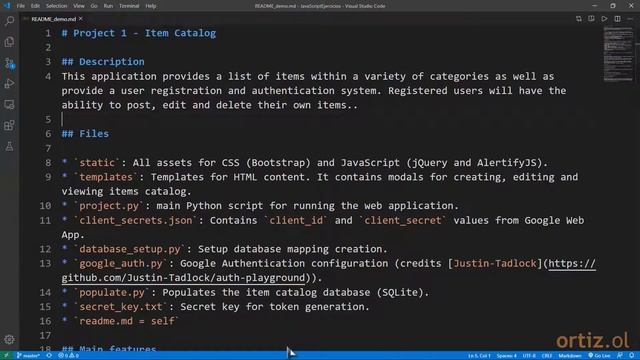Image resolution: width=640 pixels, height=360 pixels.
Task: Open the Extensions view
Action: pos(9,125)
